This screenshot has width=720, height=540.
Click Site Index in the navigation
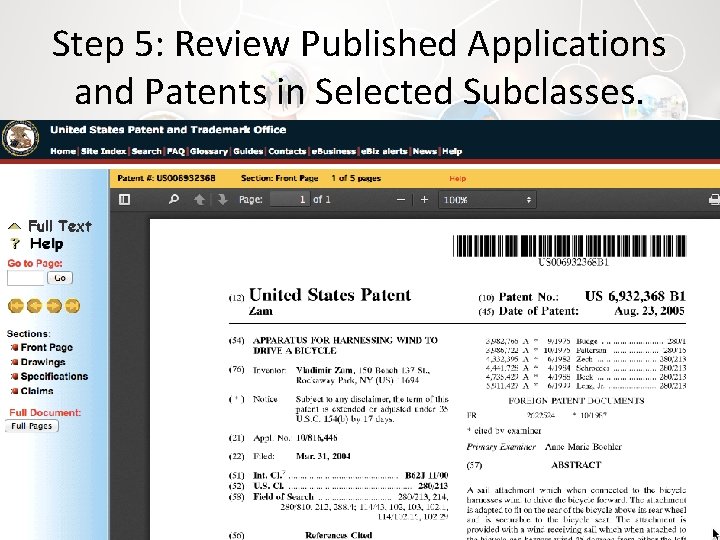(103, 151)
